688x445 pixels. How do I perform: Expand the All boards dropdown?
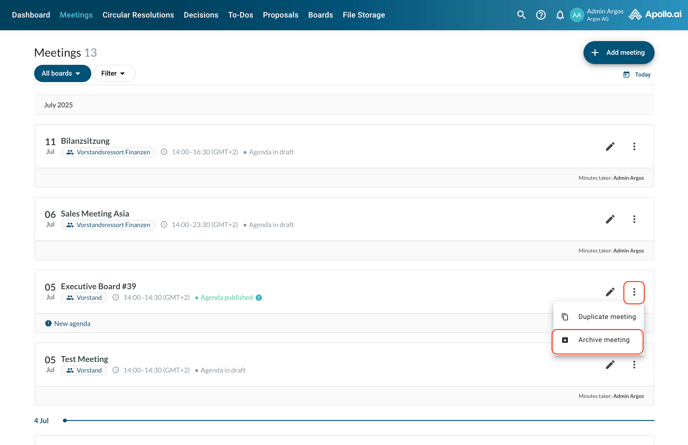click(62, 73)
